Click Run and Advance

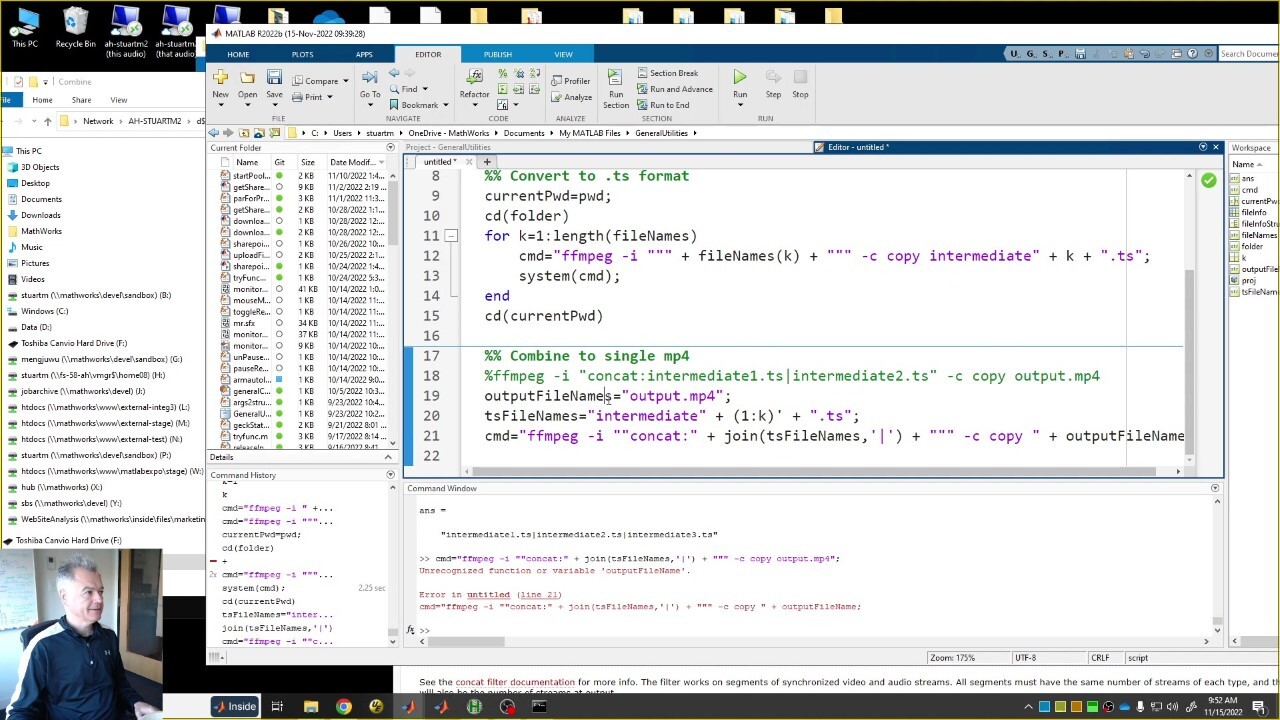[673, 89]
